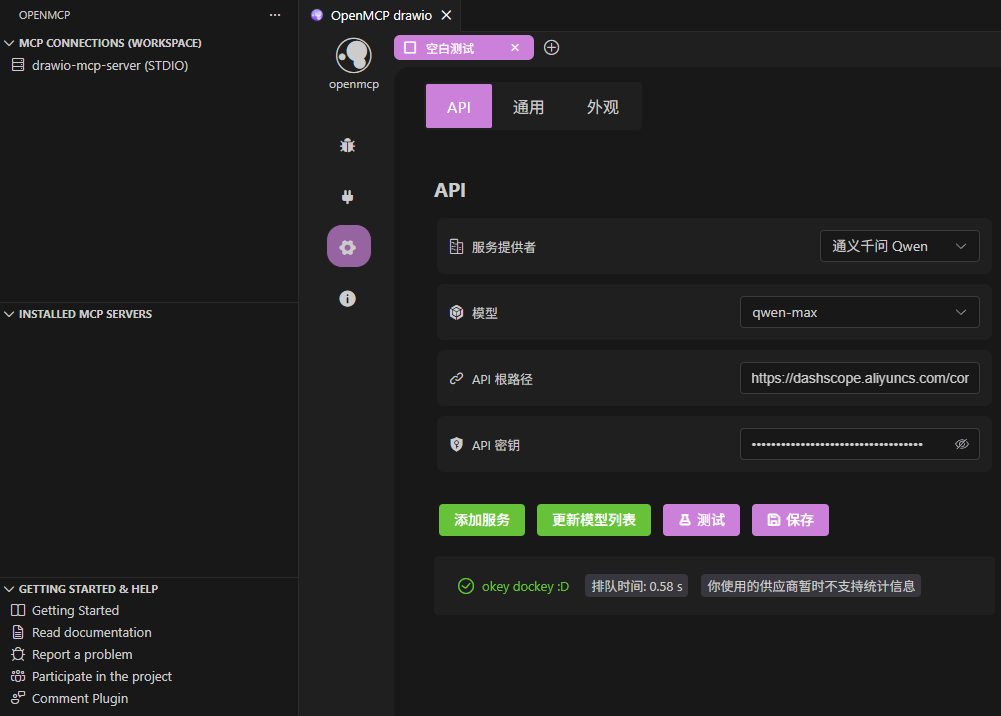
Task: Close the 空白测试 tab
Action: coord(515,48)
